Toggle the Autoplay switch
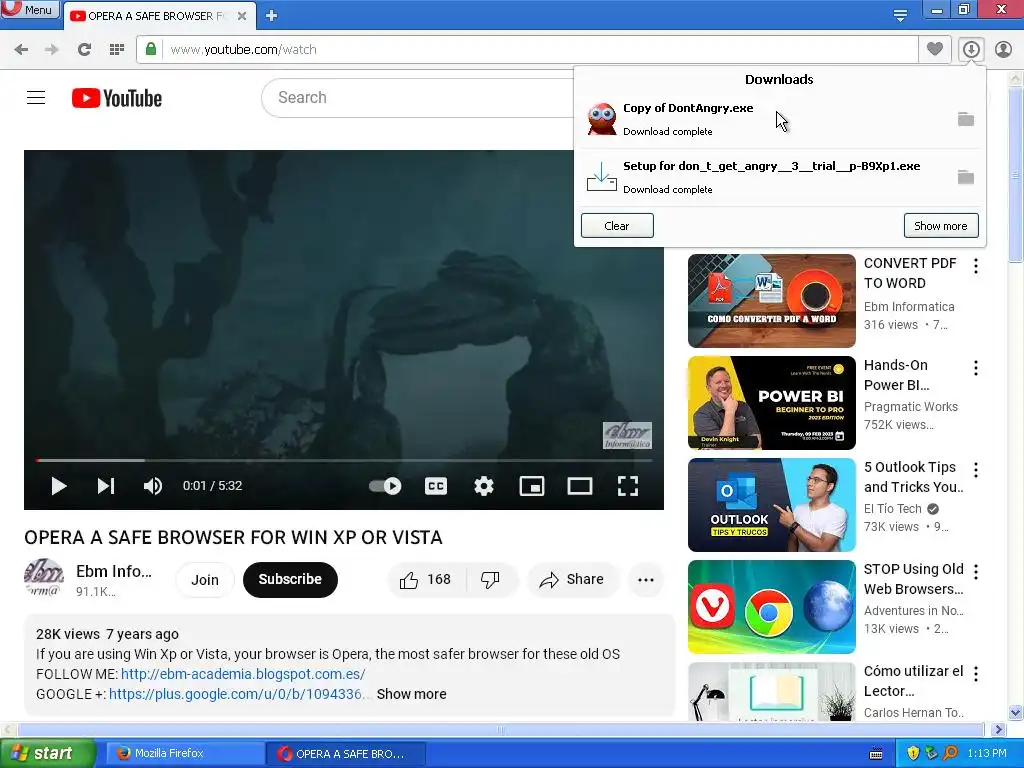 pyautogui.click(x=385, y=486)
